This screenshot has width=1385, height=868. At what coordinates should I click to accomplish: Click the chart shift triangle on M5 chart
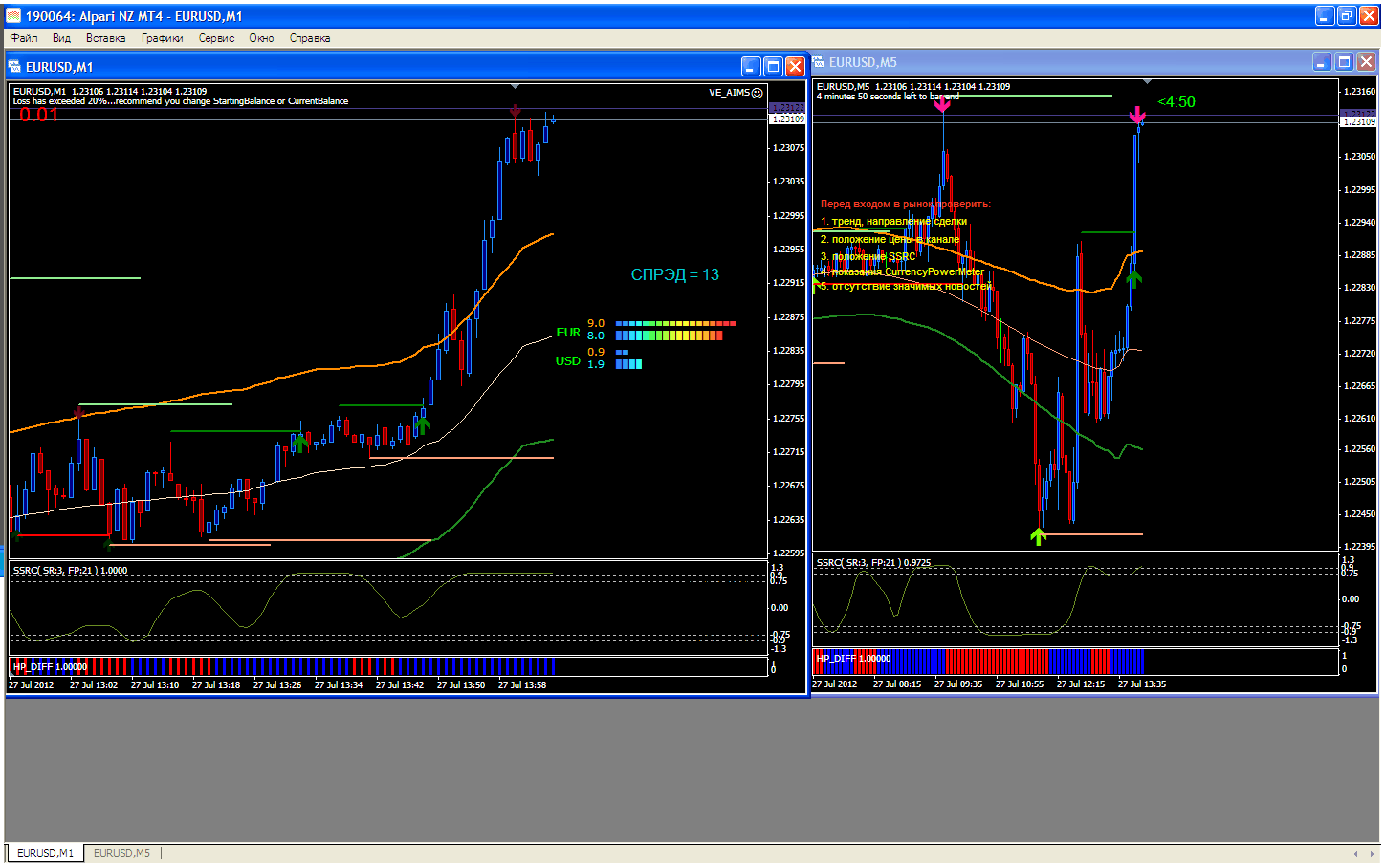1148,82
